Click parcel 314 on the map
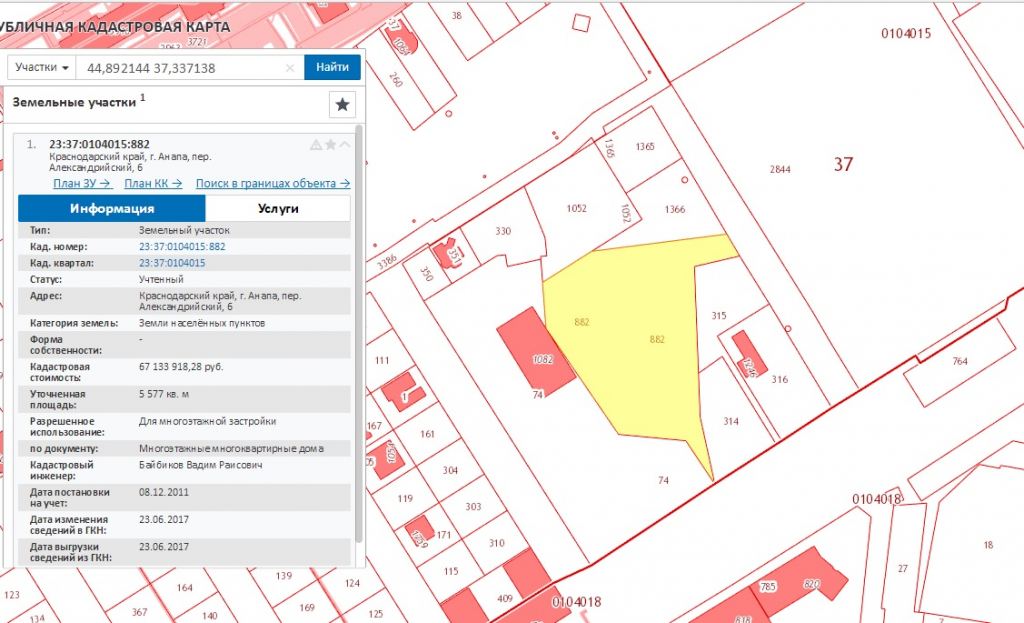Screen dimensions: 1024x623 tap(731, 421)
